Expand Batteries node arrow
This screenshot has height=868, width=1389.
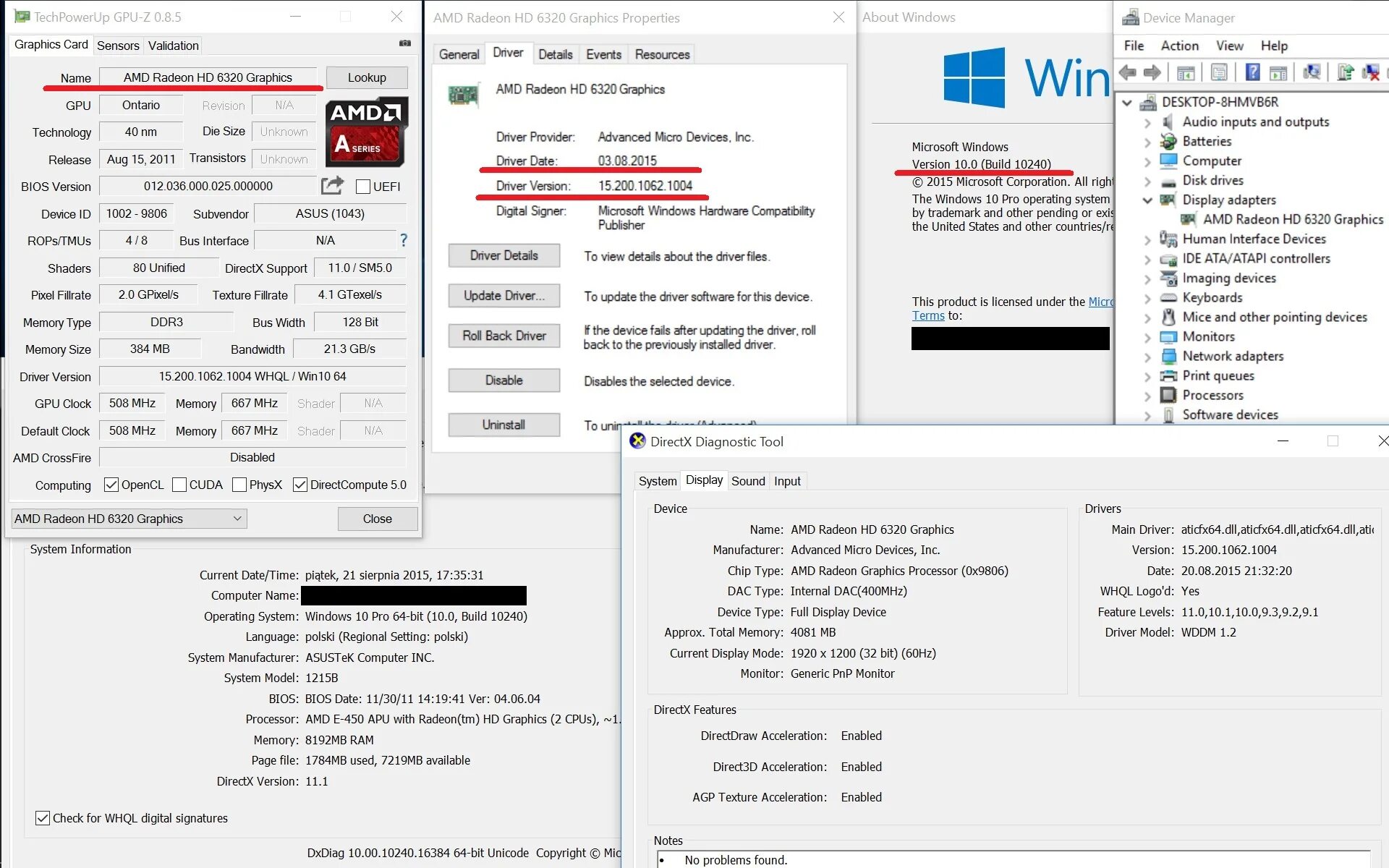(x=1147, y=142)
